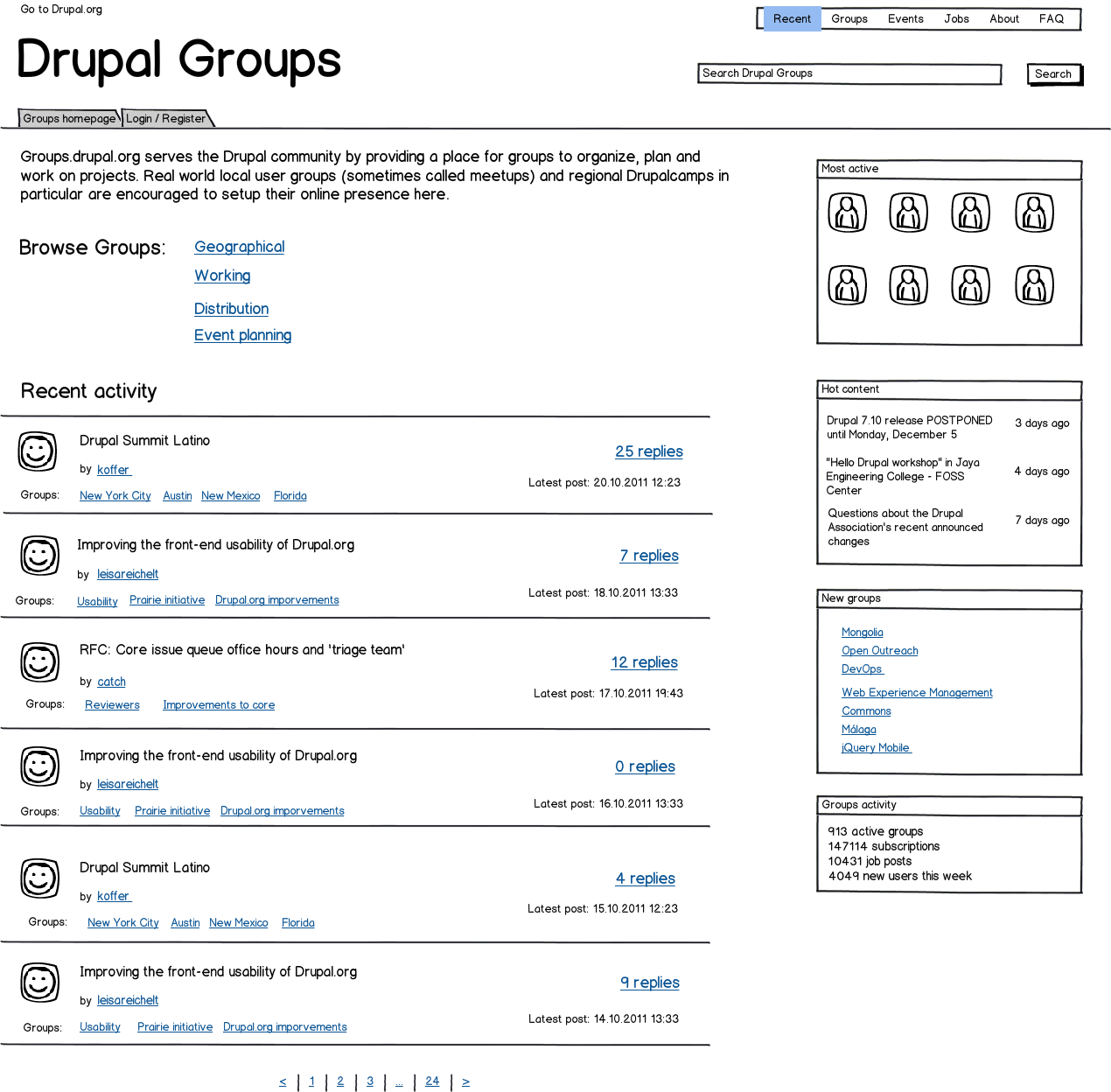Image resolution: width=1111 pixels, height=1092 pixels.
Task: Click the smiley icon on the bottom usability post
Action: point(39,983)
